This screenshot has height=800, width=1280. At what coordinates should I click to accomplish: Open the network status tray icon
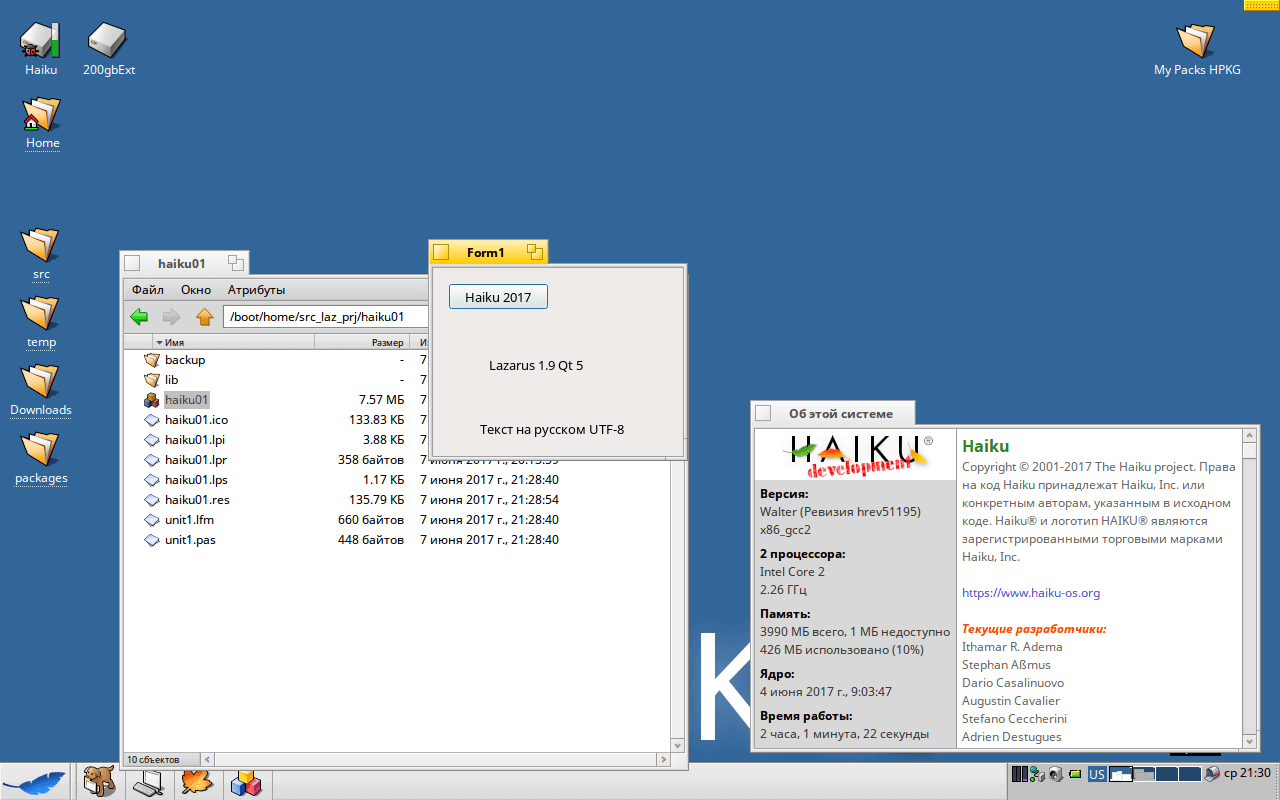click(1037, 774)
